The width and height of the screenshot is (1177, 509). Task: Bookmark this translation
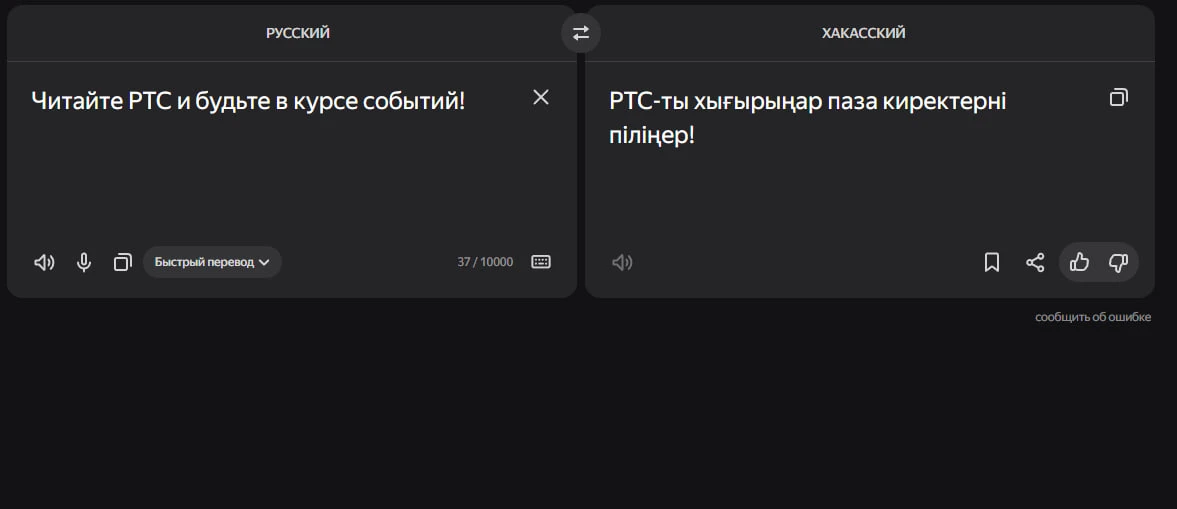tap(992, 263)
